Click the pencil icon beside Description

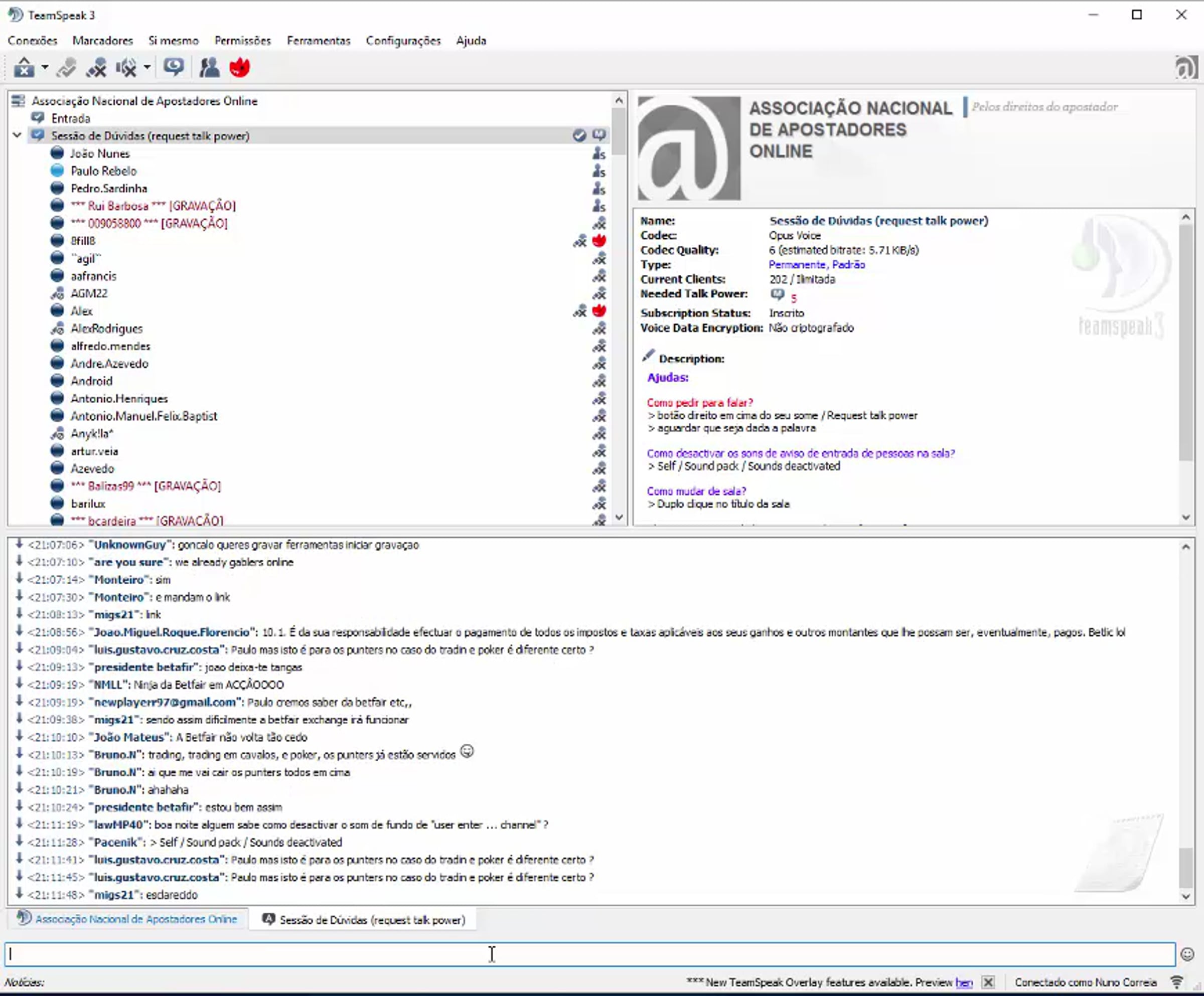pyautogui.click(x=648, y=357)
